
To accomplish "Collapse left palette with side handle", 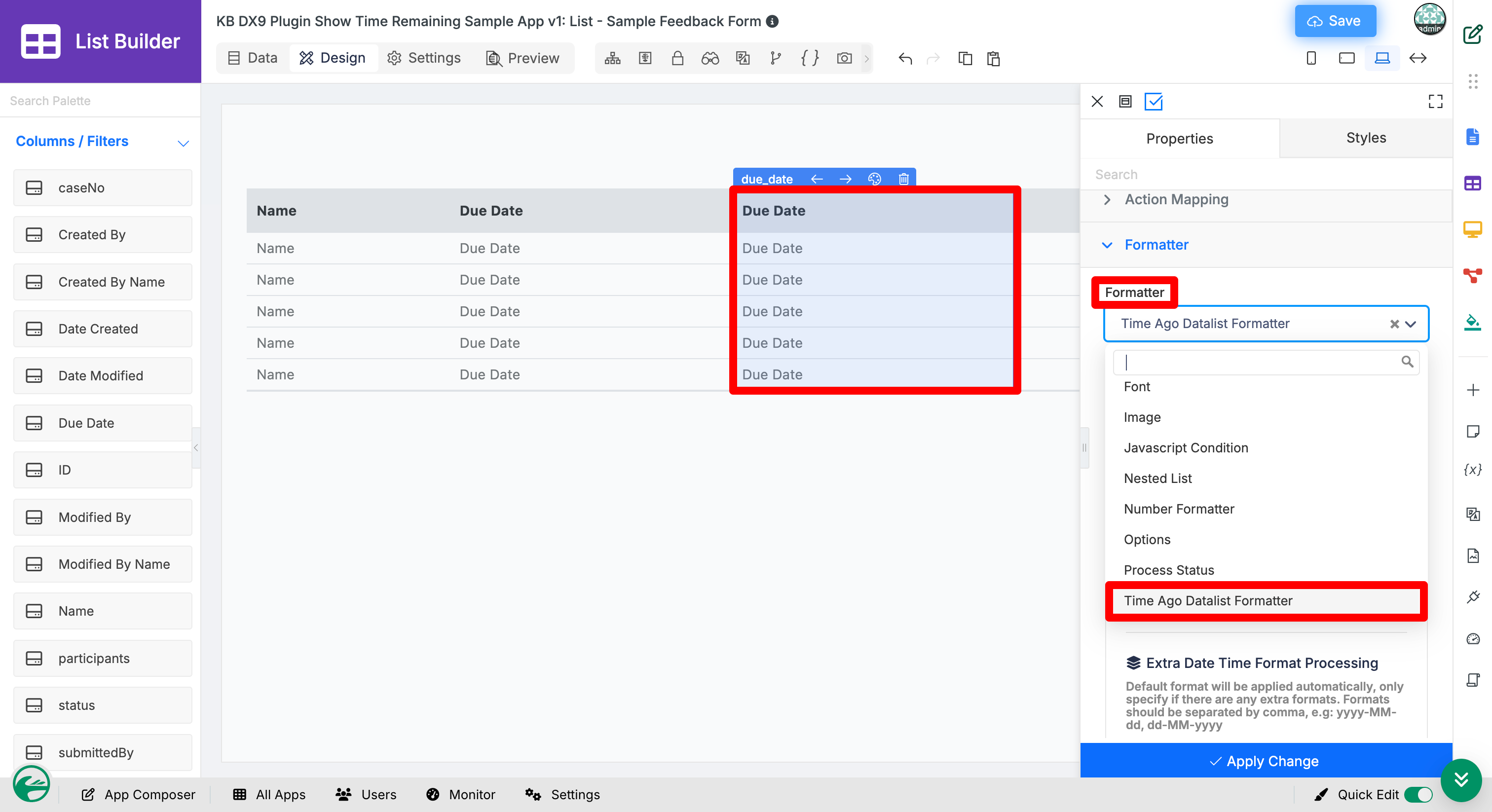I will 196,448.
